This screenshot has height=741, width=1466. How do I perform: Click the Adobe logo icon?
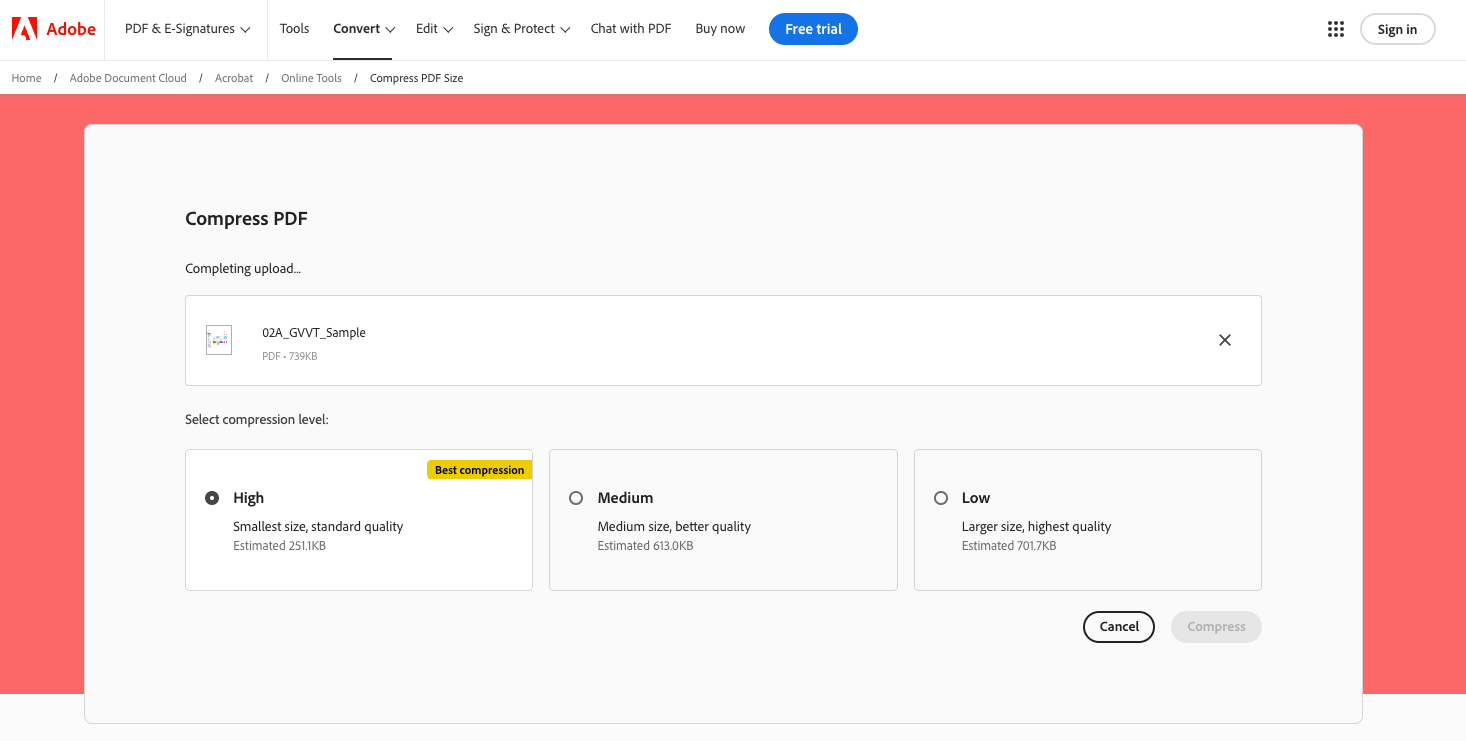coord(24,29)
